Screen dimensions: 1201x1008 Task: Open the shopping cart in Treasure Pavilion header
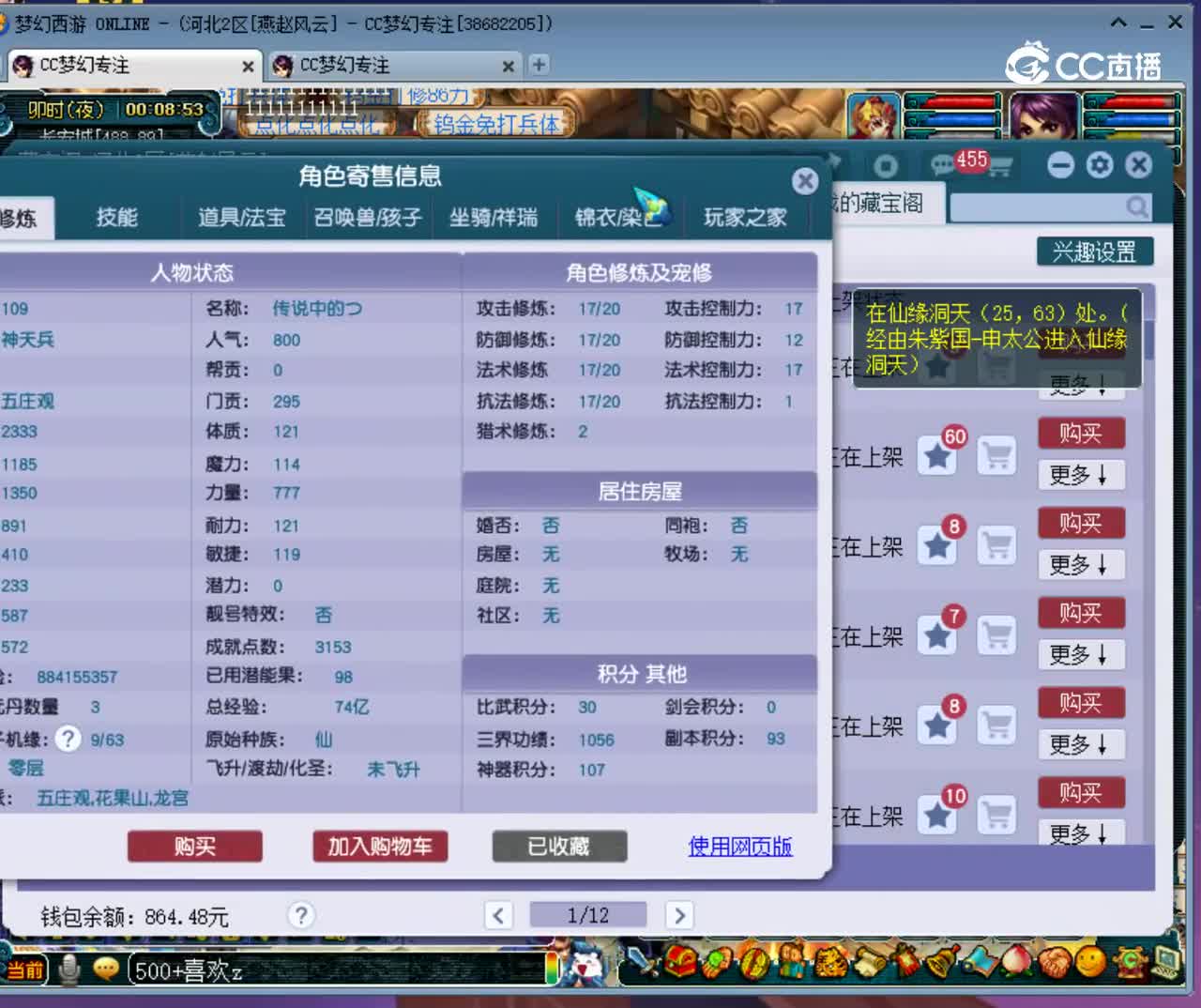point(1000,167)
